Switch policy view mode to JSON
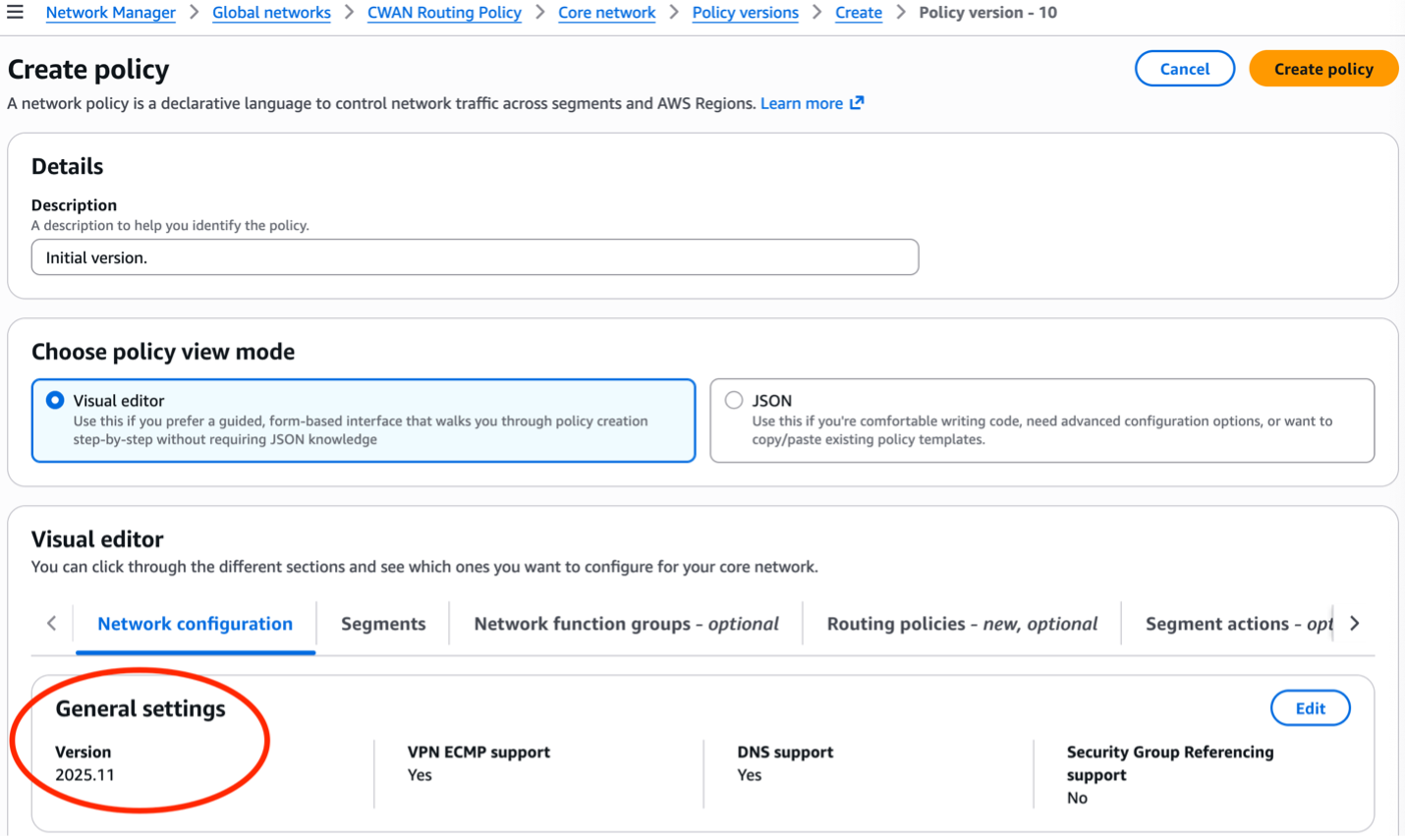Viewport: 1405px width, 840px height. (x=733, y=399)
